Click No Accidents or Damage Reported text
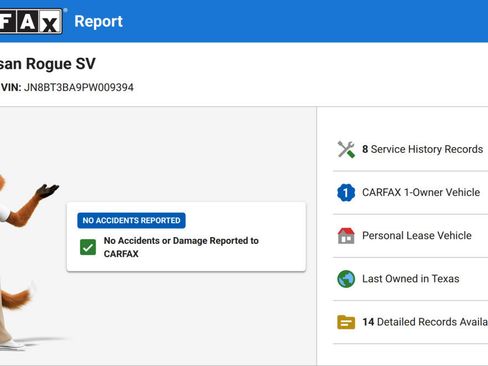Screen dimensions: 488x366 (181, 247)
